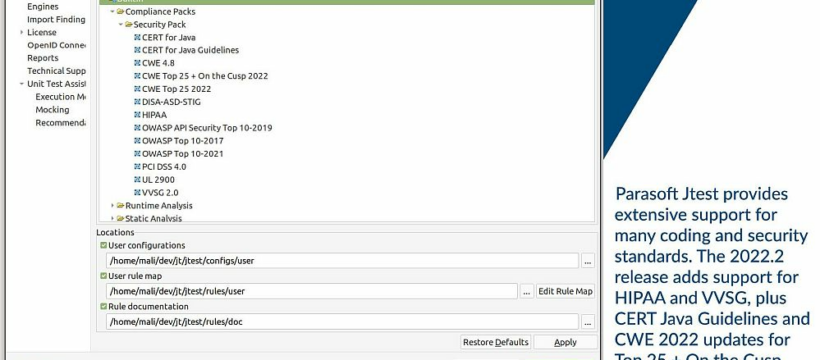This screenshot has width=820, height=360.
Task: Click the OWASP Top 10-2017 icon
Action: (x=138, y=141)
